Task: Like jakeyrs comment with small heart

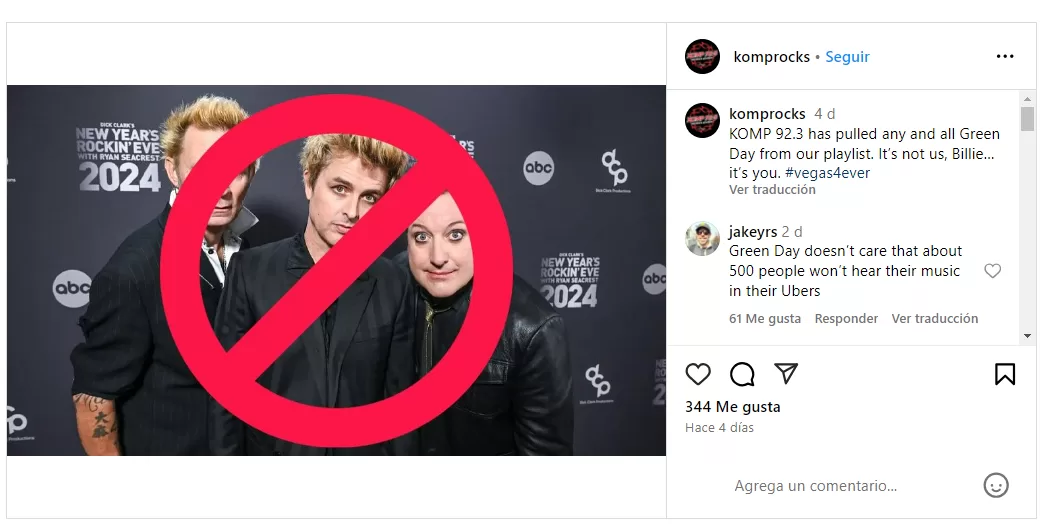Action: [992, 271]
